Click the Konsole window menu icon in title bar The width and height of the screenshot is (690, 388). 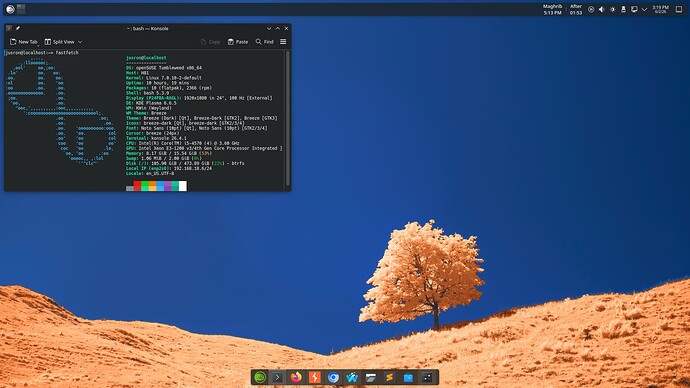click(9, 28)
